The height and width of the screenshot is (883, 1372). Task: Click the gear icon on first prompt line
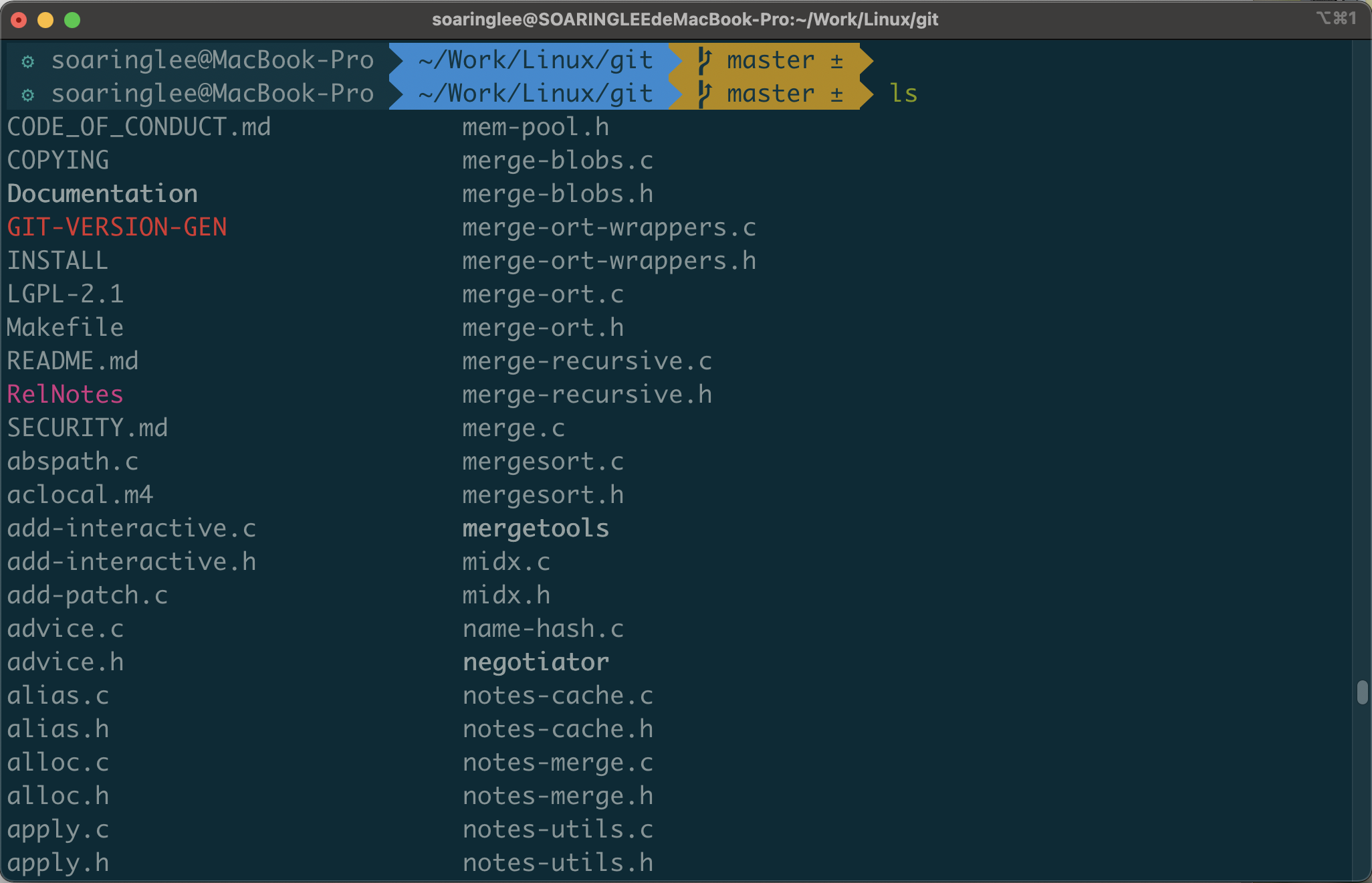pyautogui.click(x=27, y=61)
